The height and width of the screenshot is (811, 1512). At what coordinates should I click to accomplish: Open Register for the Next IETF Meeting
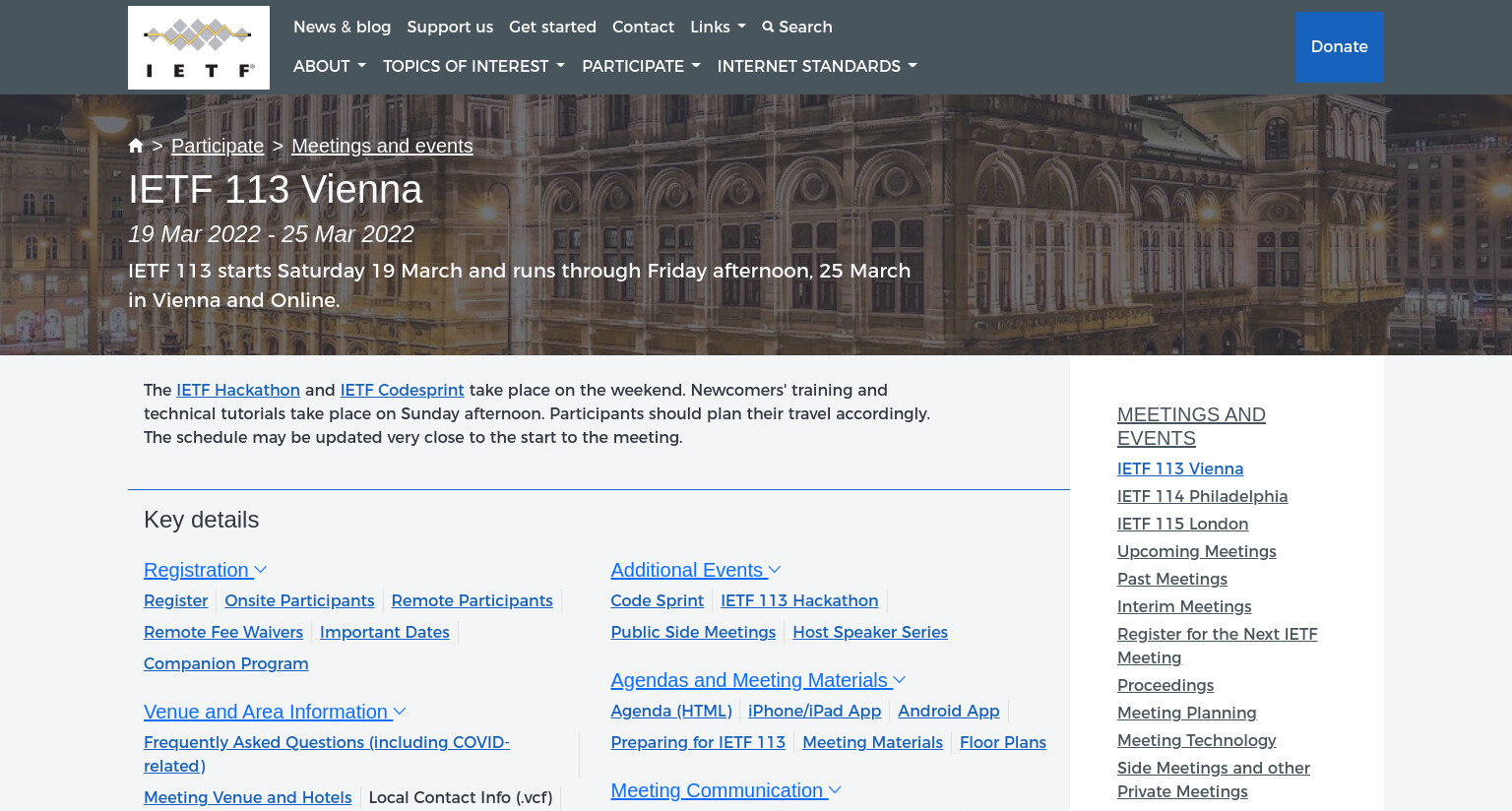click(x=1217, y=646)
